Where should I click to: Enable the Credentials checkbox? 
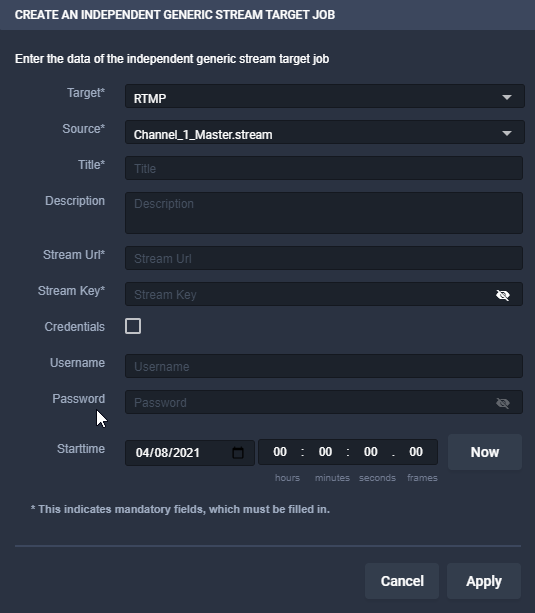133,326
